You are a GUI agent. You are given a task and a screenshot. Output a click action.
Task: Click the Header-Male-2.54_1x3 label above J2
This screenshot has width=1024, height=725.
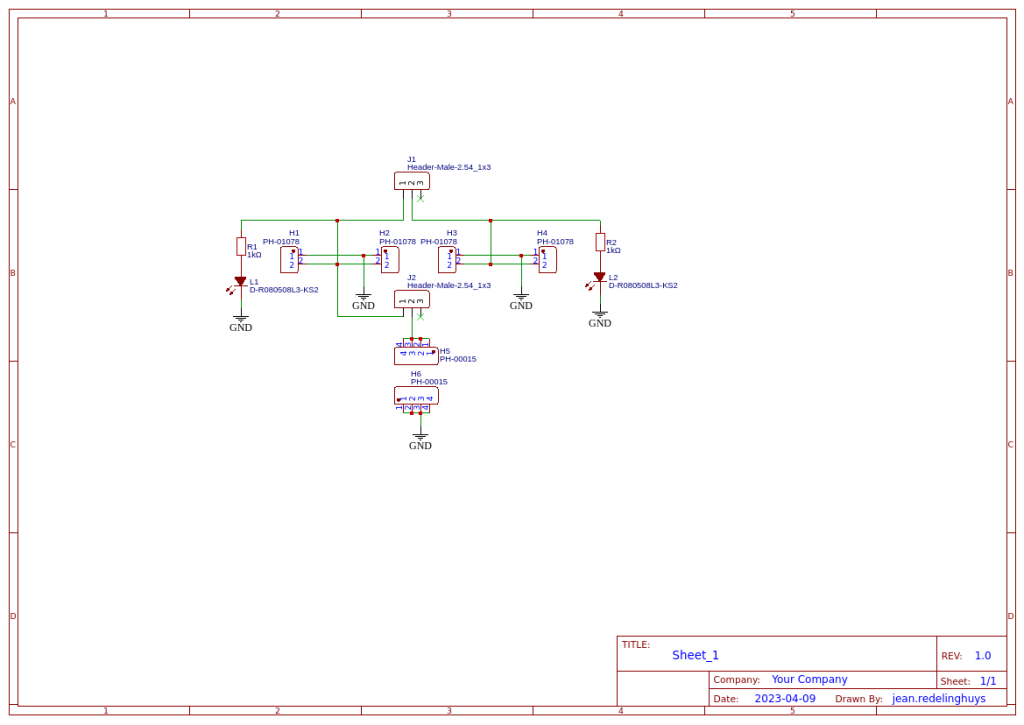[x=449, y=285]
